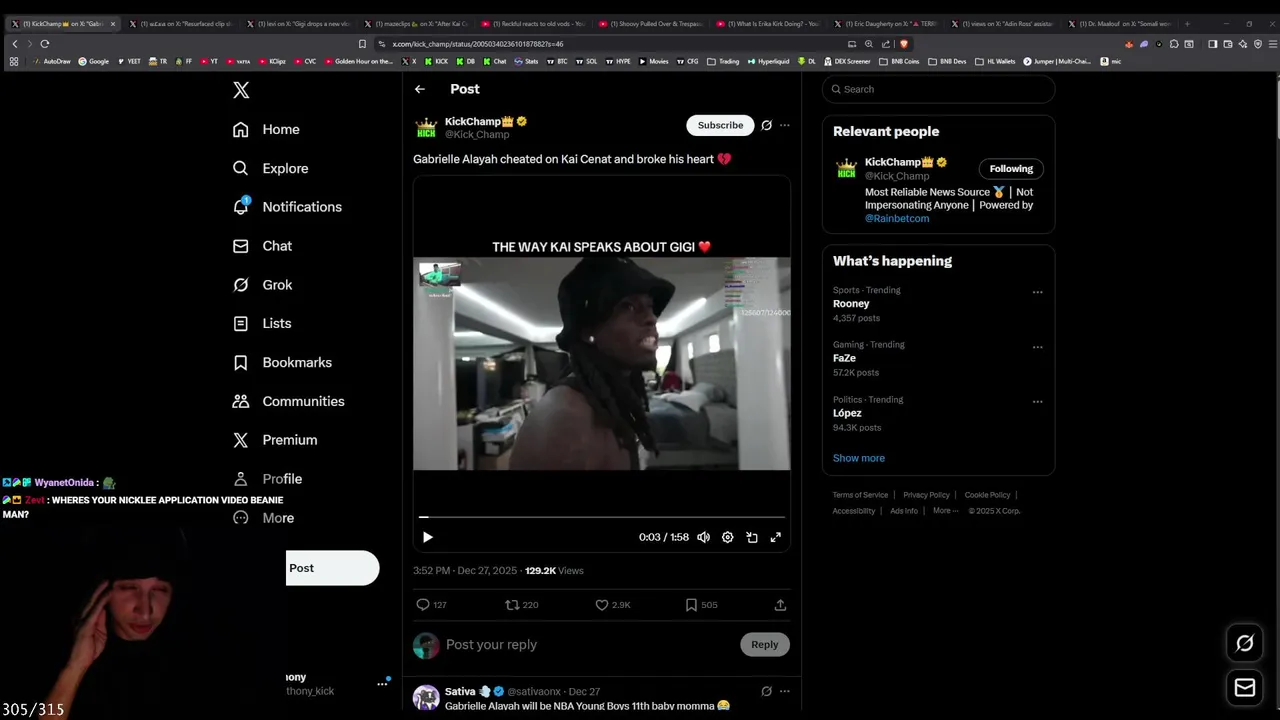Switch to the 'Resurfaced clip' browser tab

point(185,23)
